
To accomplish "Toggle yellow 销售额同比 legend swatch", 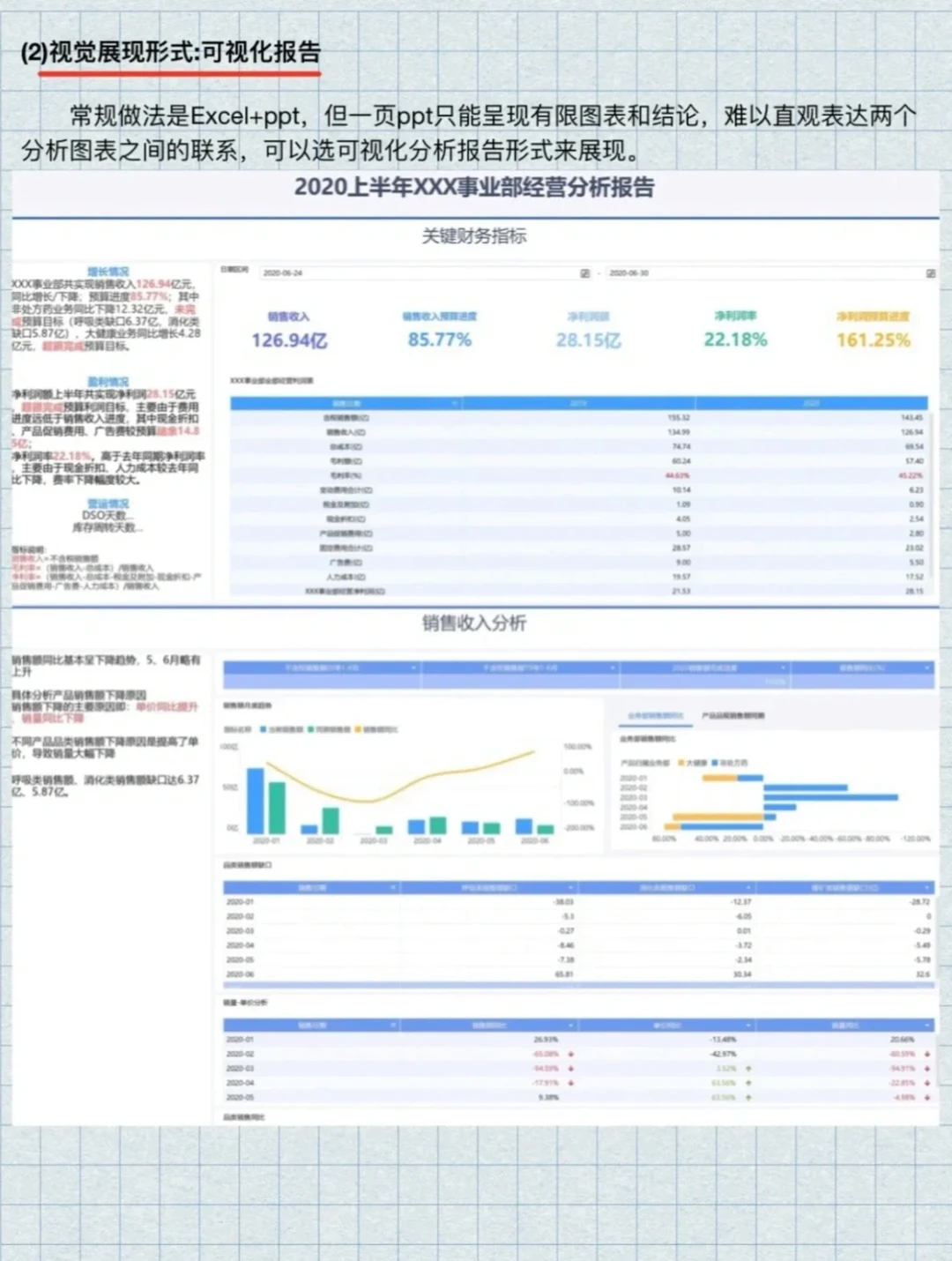I will [x=358, y=729].
